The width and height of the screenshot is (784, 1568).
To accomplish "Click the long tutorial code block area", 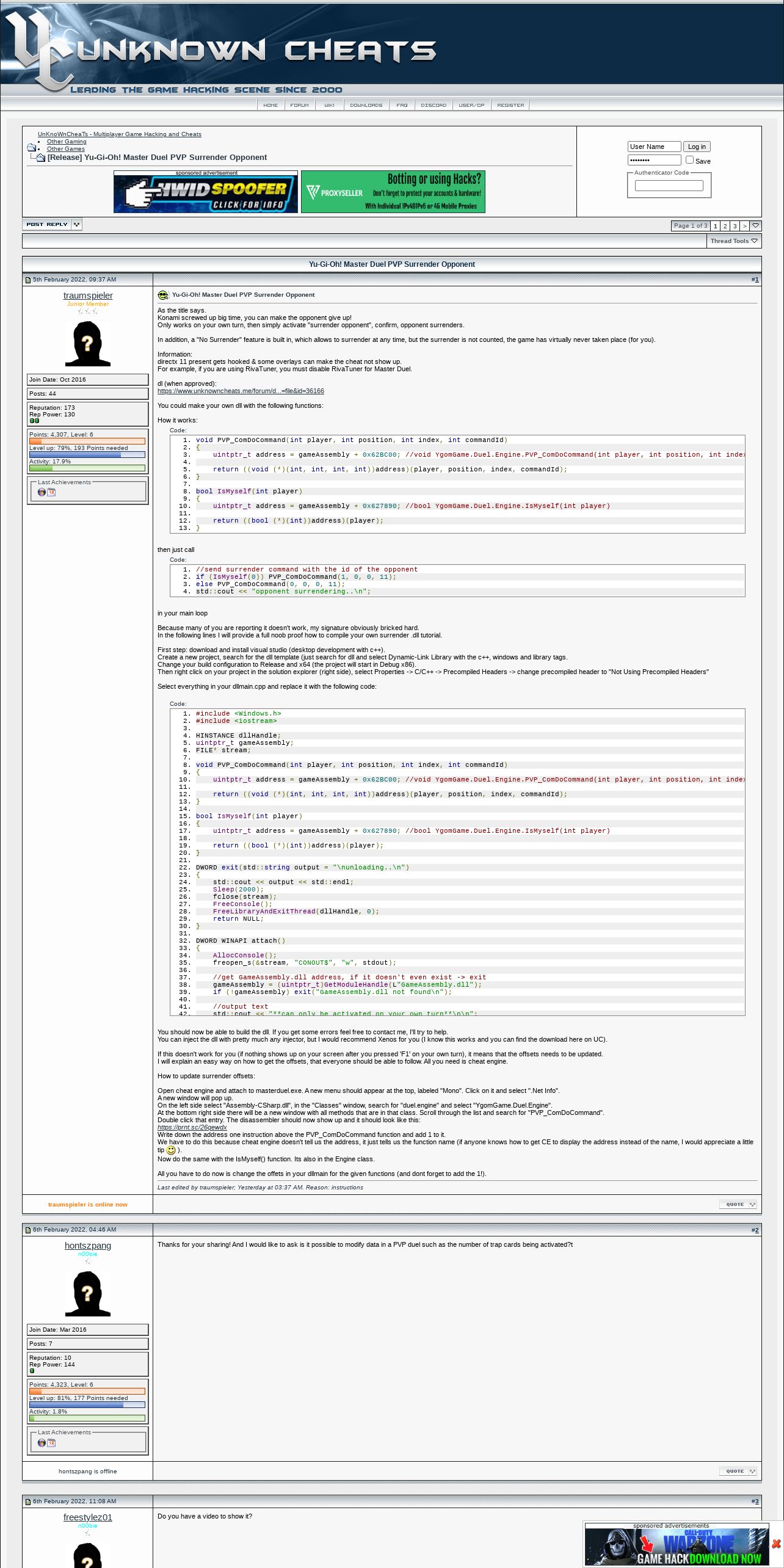I will [x=457, y=862].
